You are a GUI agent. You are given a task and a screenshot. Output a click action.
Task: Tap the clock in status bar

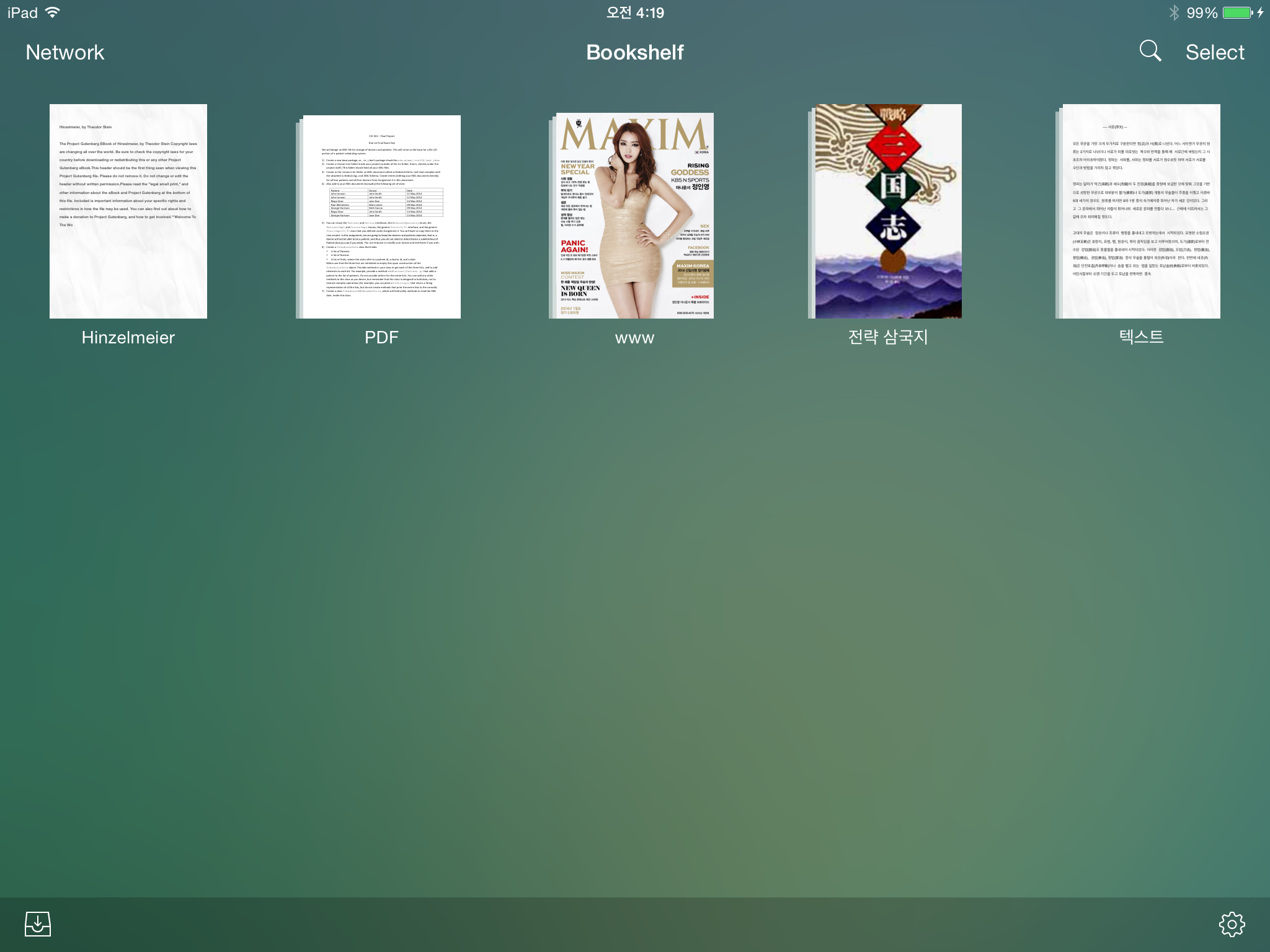coord(634,13)
